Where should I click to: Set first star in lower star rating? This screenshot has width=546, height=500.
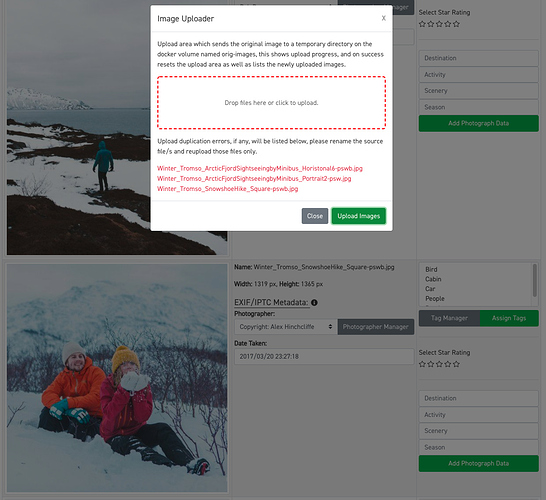pyautogui.click(x=422, y=364)
